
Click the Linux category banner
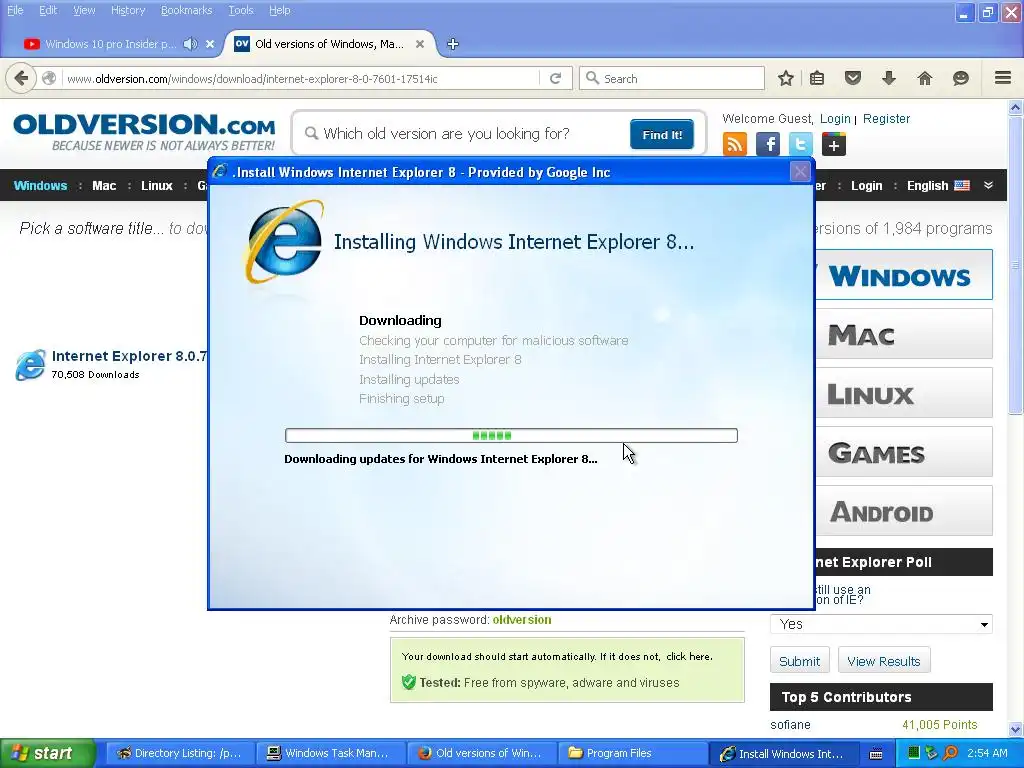(x=904, y=393)
